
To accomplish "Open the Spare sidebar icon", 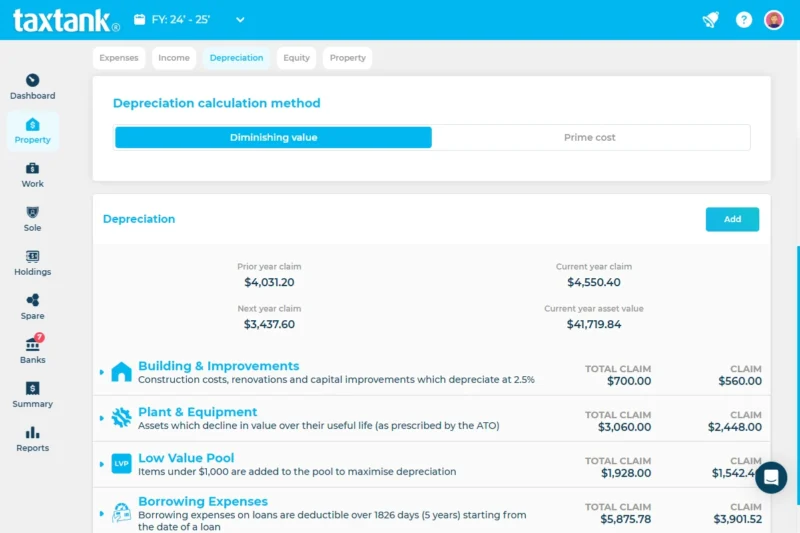I will pyautogui.click(x=32, y=301).
